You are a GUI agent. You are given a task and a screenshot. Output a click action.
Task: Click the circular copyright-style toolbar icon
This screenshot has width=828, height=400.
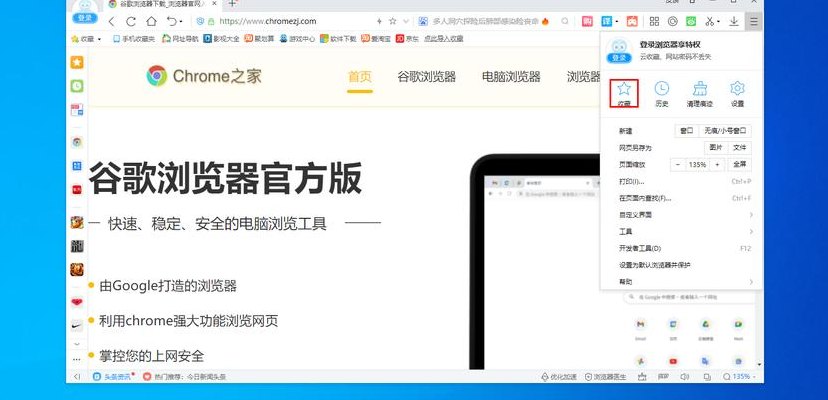tap(673, 21)
